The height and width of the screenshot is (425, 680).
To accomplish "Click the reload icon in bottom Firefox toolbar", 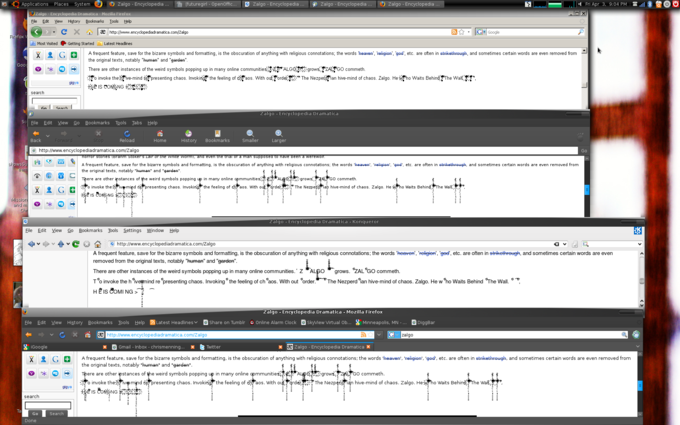I will [x=62, y=335].
